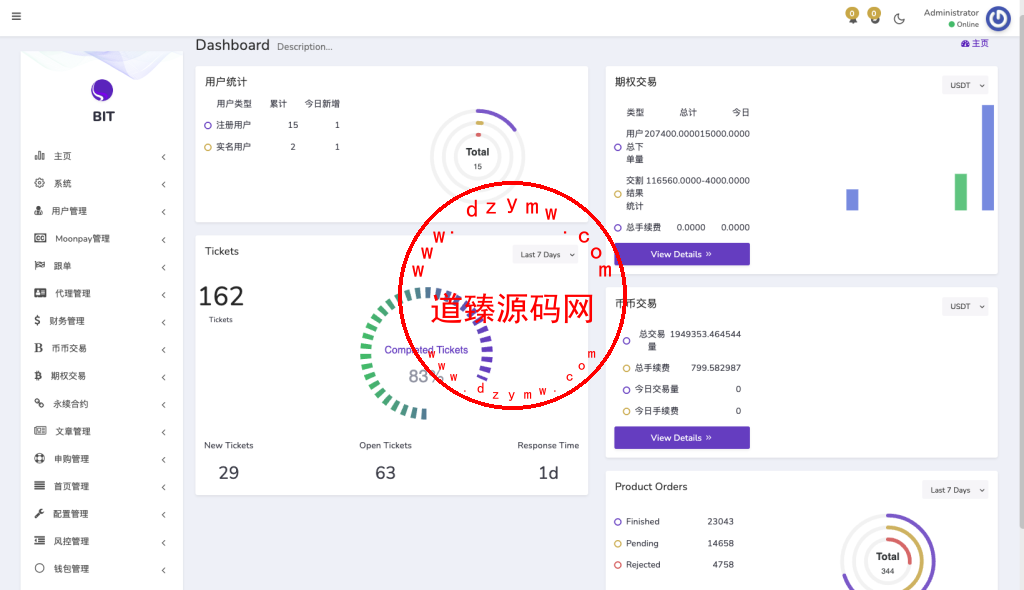This screenshot has width=1024, height=590.
Task: Click 财务管理 dollar sign icon
Action: [x=37, y=320]
